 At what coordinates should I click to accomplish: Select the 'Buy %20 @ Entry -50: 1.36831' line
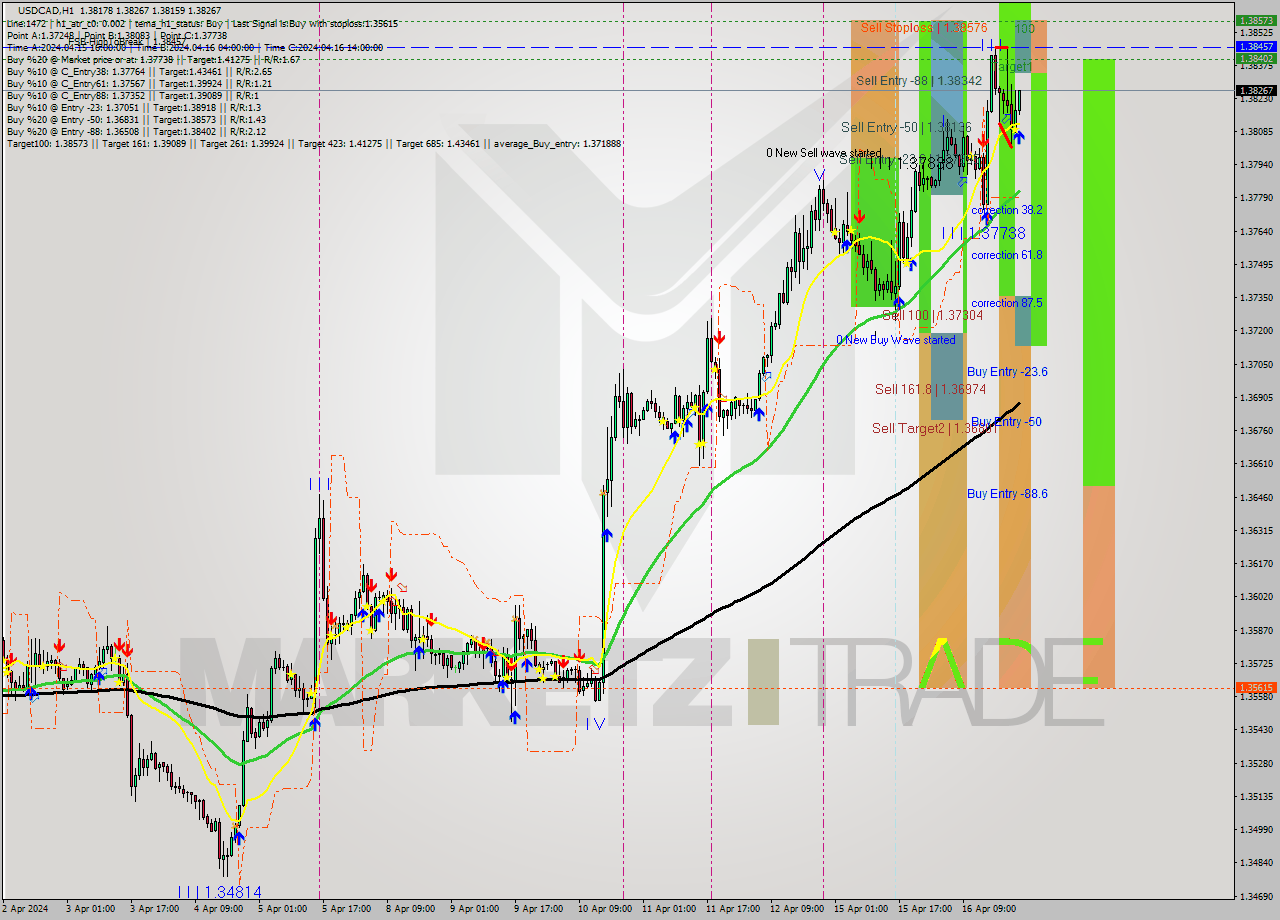pos(136,120)
